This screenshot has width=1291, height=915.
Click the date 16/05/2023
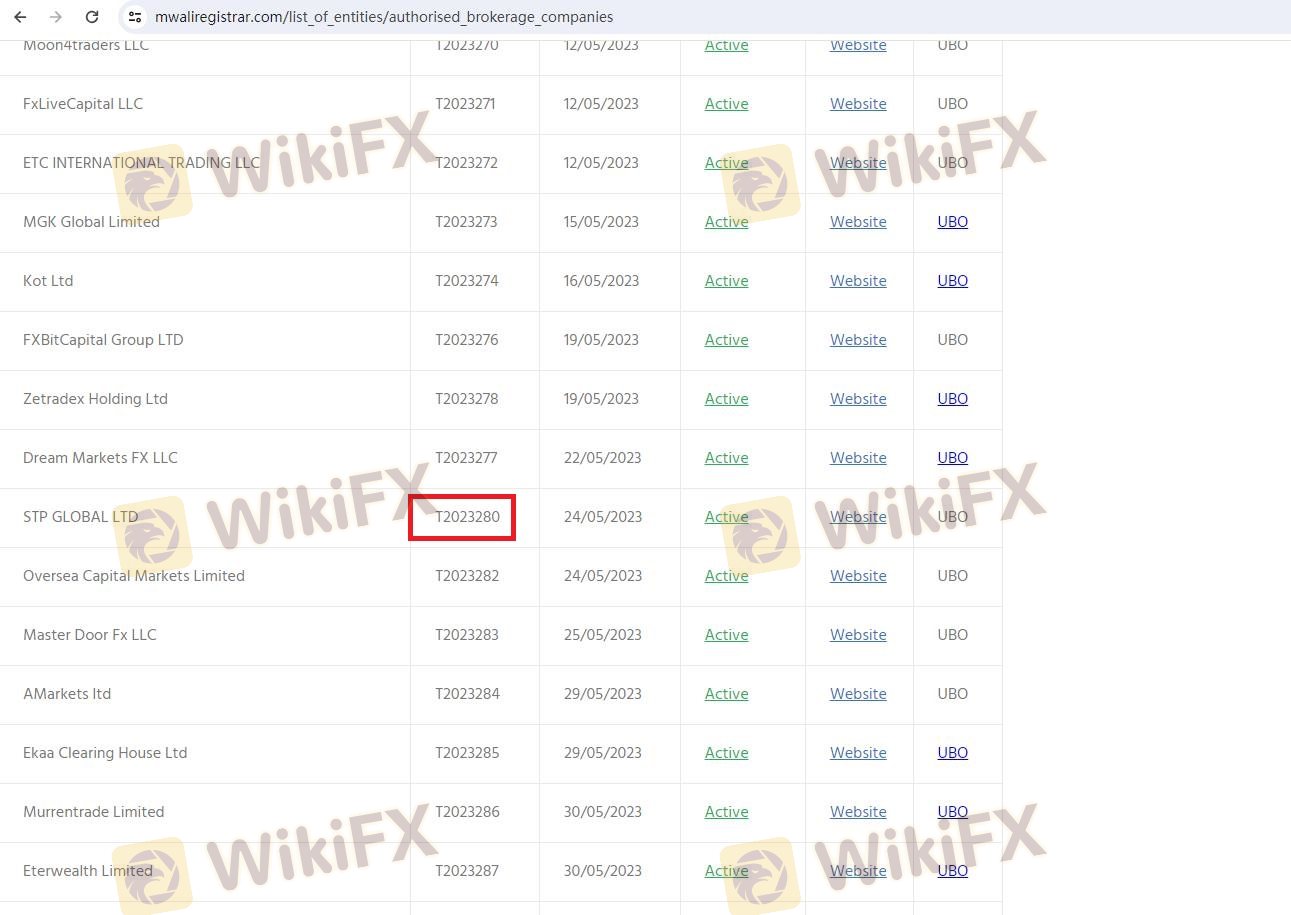click(x=601, y=281)
